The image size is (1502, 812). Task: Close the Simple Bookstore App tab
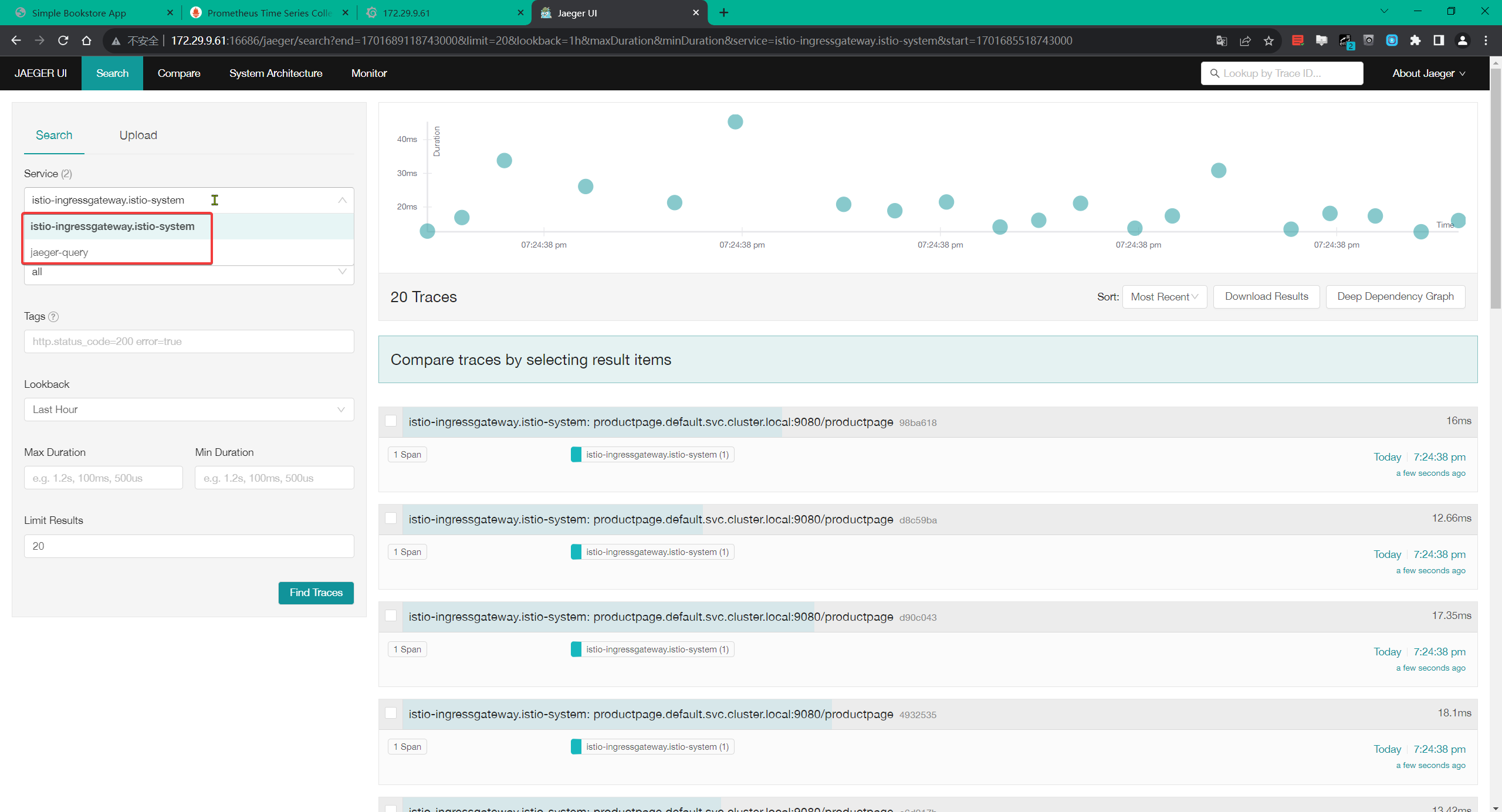tap(170, 13)
